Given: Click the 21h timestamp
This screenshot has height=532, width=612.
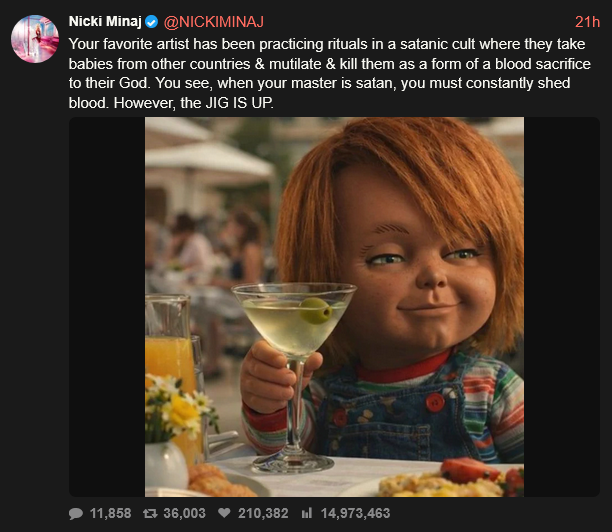Looking at the screenshot, I should (x=587, y=21).
